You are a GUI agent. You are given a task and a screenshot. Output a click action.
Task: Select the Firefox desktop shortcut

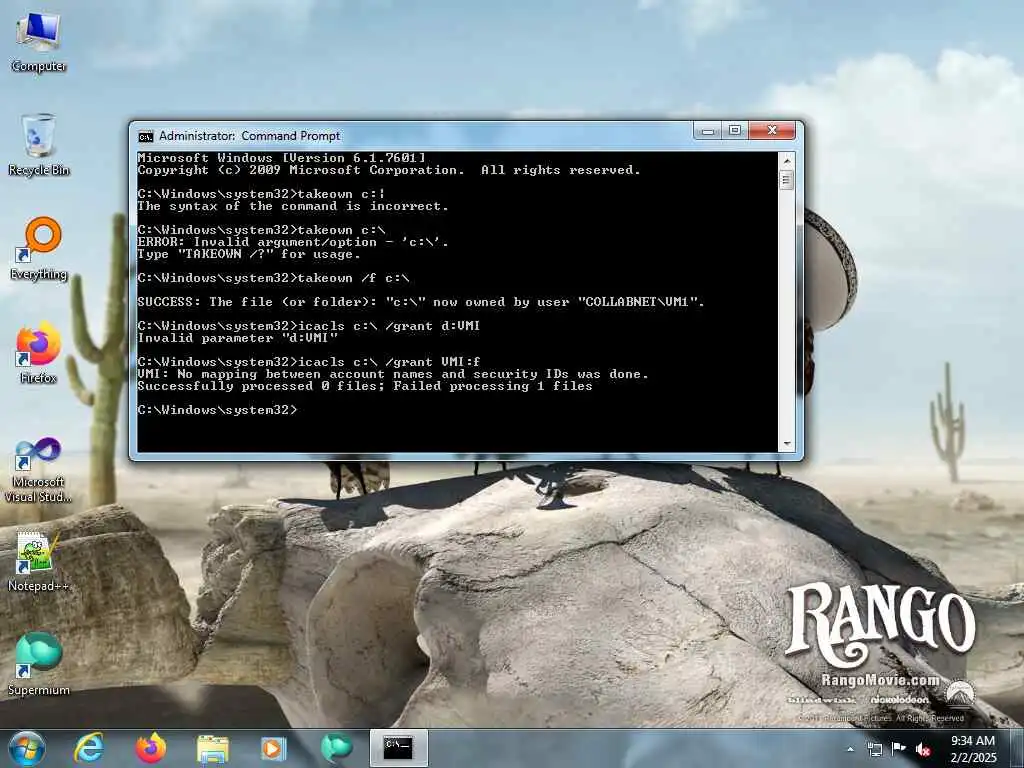pyautogui.click(x=39, y=353)
